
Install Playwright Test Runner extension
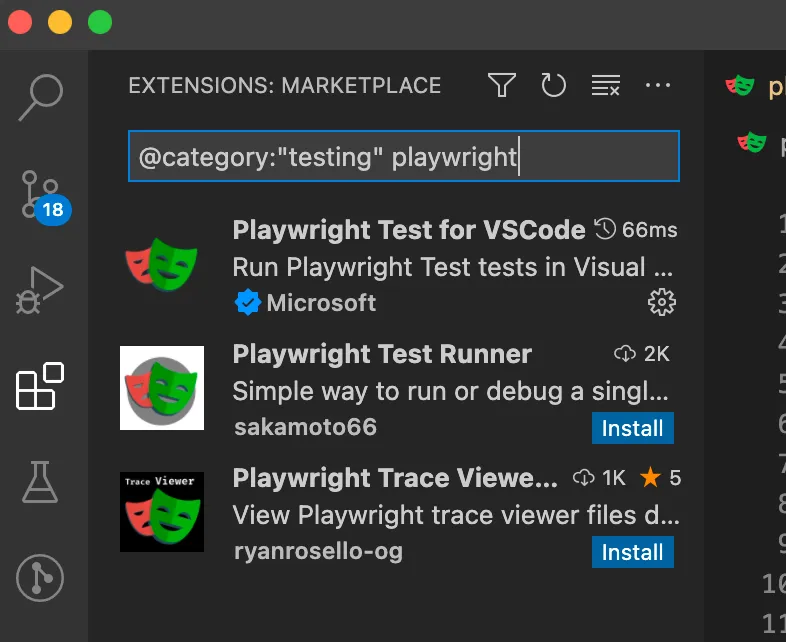[x=632, y=428]
